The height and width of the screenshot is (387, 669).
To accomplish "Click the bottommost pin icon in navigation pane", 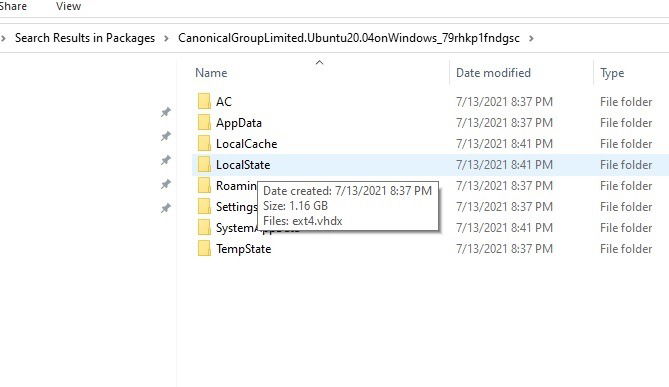I will [x=166, y=208].
